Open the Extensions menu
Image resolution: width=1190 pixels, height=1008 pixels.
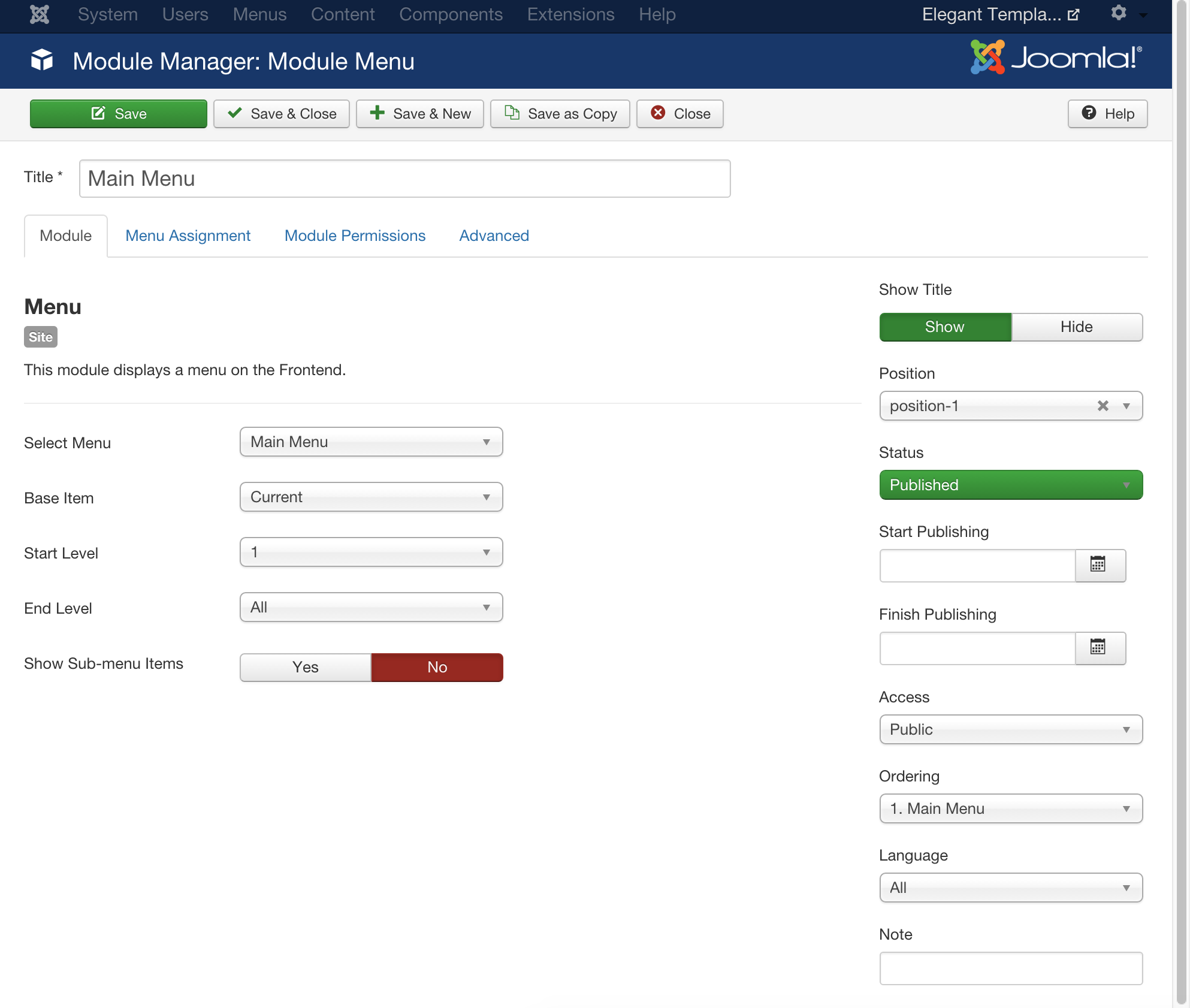(x=570, y=14)
